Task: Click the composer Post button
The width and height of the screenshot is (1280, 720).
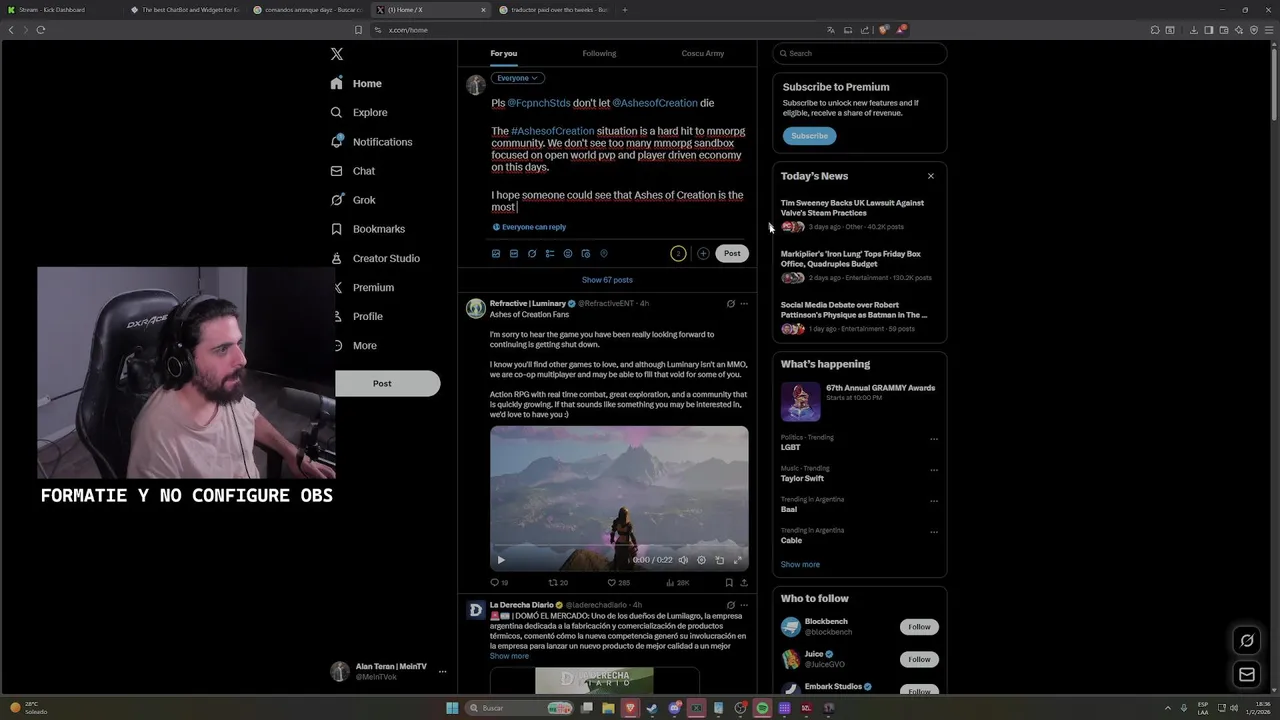Action: pyautogui.click(x=732, y=254)
